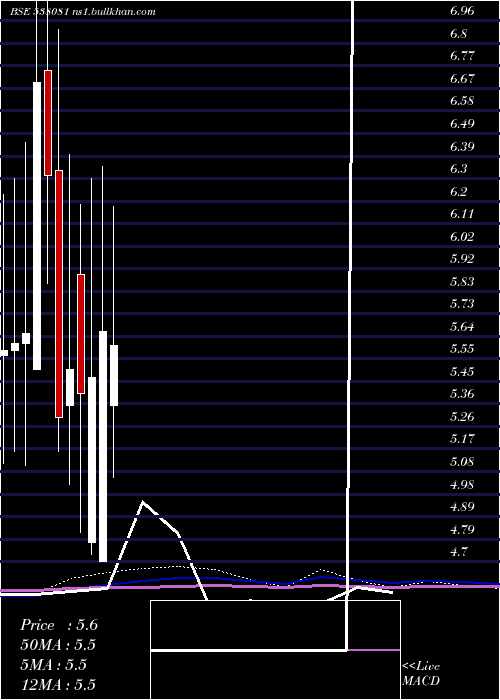
Task: Select the long red candlestick ending near 5.26
Action: [x=59, y=294]
